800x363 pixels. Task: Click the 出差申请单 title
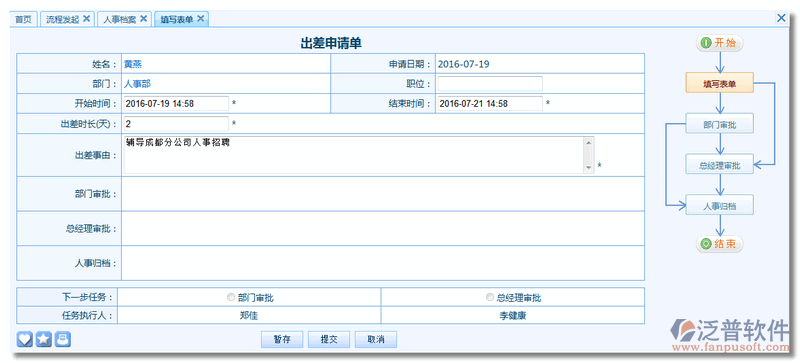click(331, 43)
